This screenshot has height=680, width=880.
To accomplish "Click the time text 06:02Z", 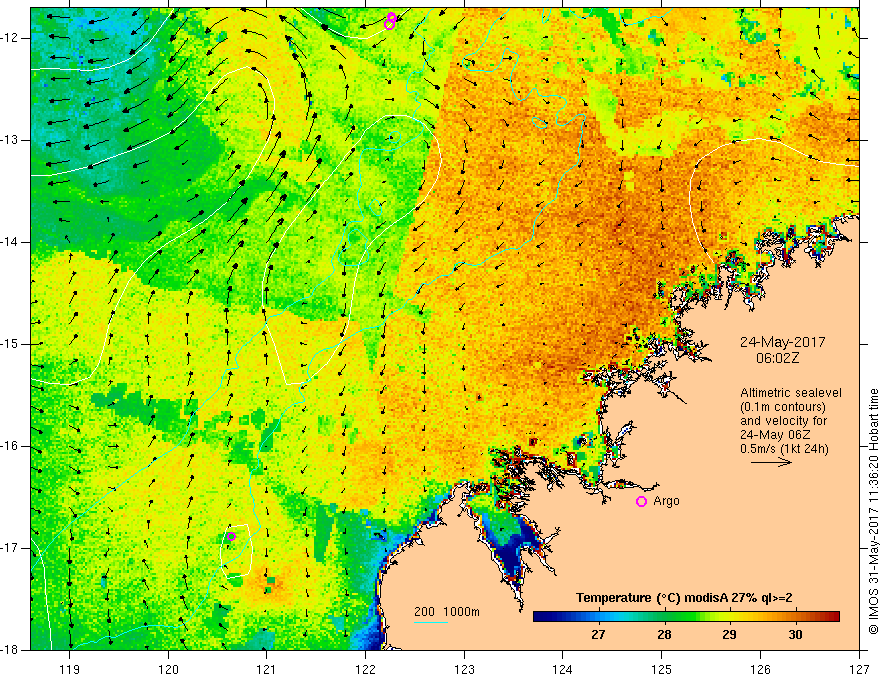I will 777,358.
